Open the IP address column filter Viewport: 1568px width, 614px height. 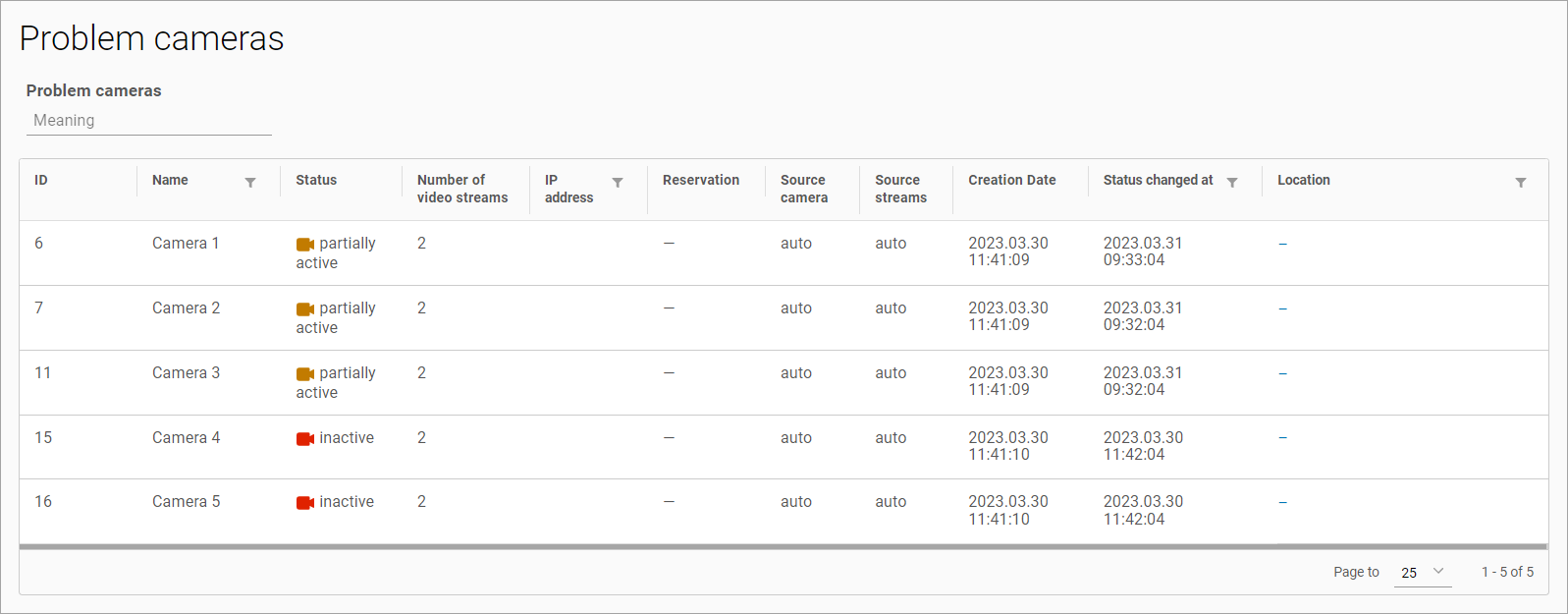coord(618,183)
